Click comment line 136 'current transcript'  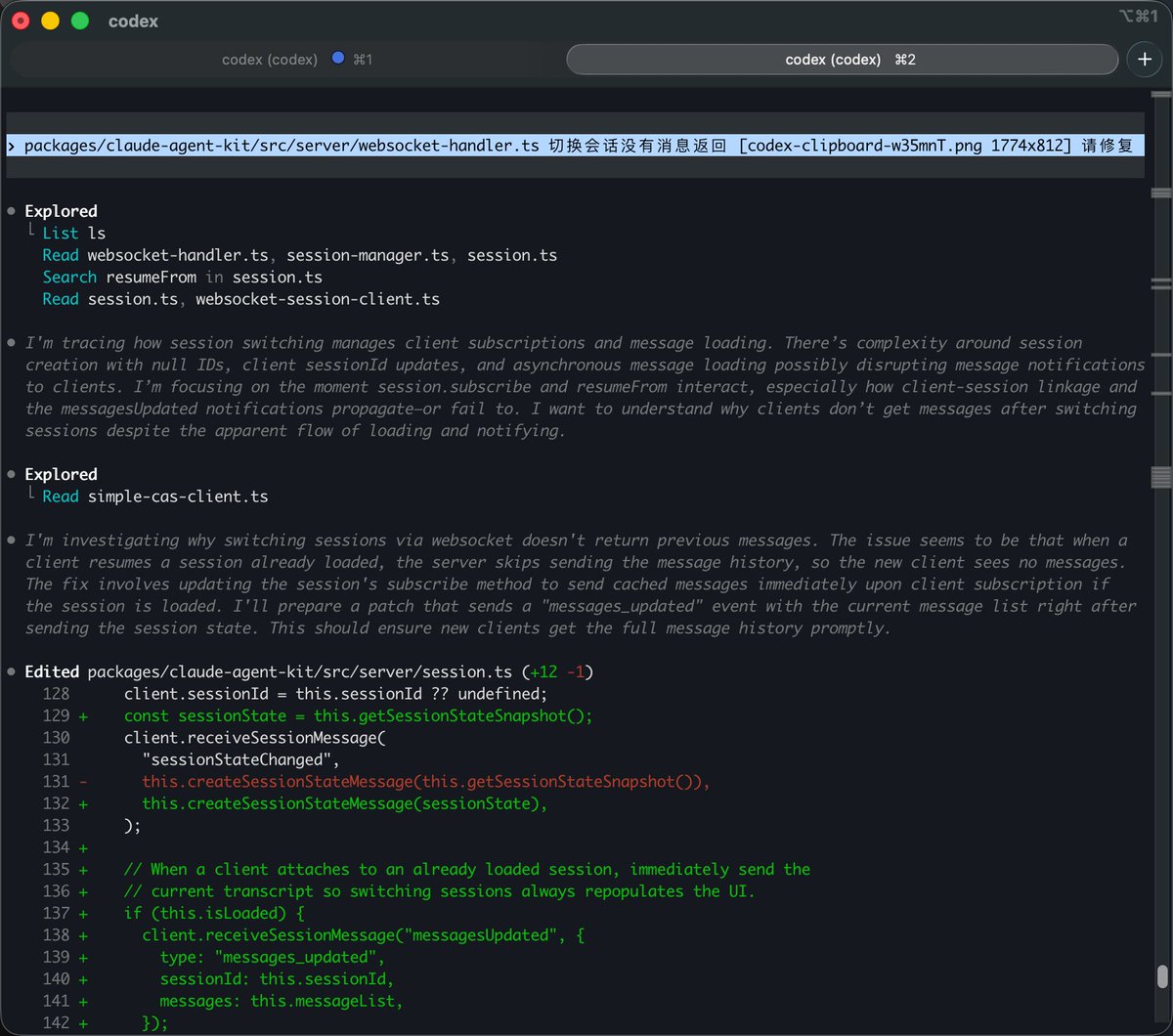(440, 891)
